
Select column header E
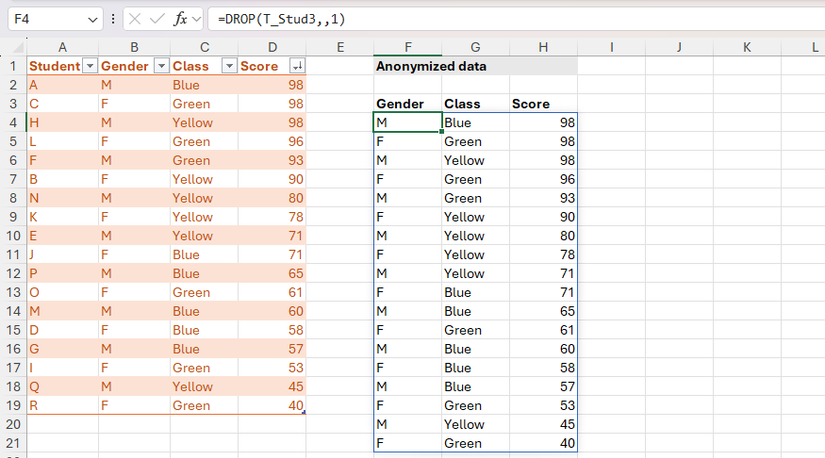(x=340, y=47)
